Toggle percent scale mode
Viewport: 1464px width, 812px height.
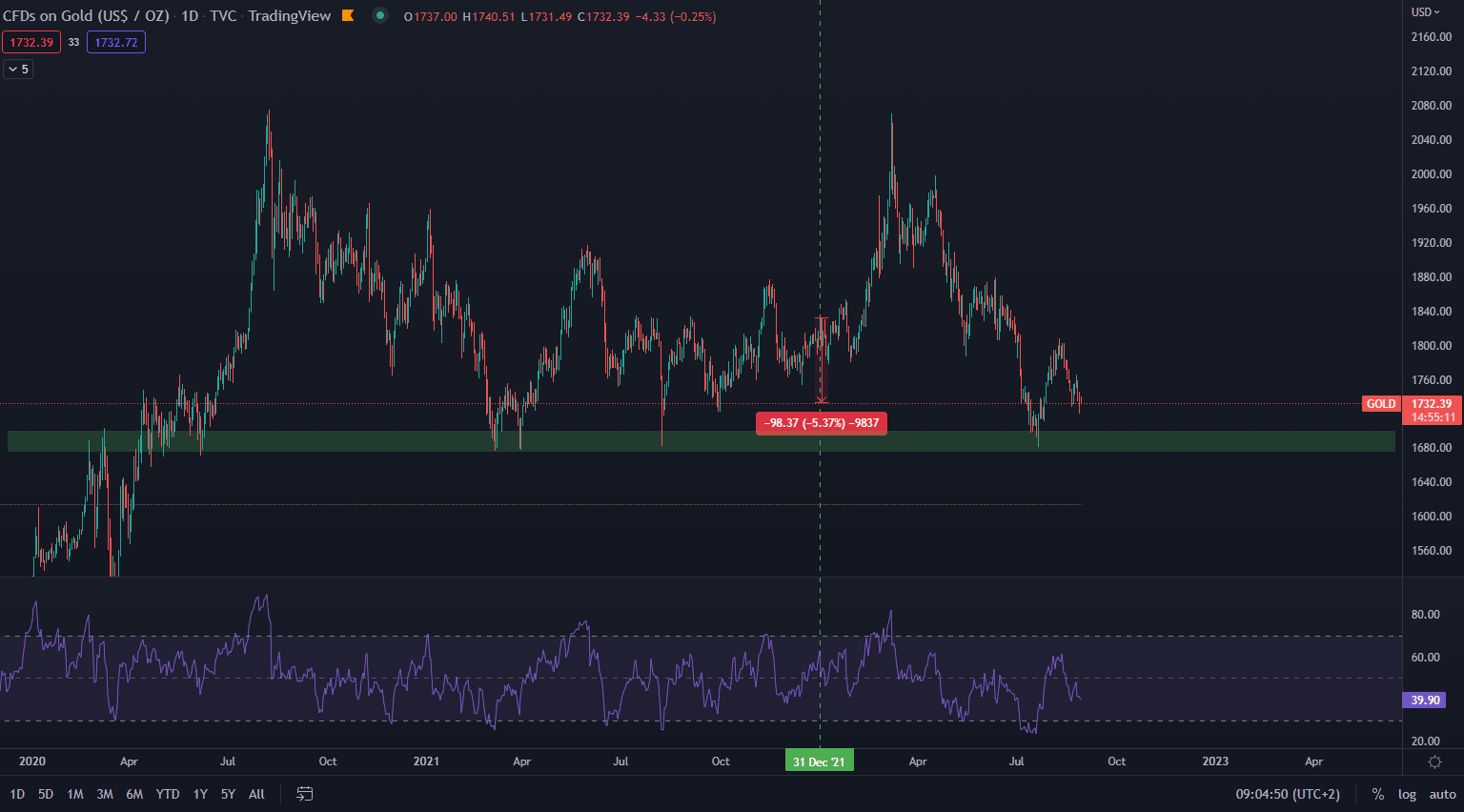point(1377,794)
